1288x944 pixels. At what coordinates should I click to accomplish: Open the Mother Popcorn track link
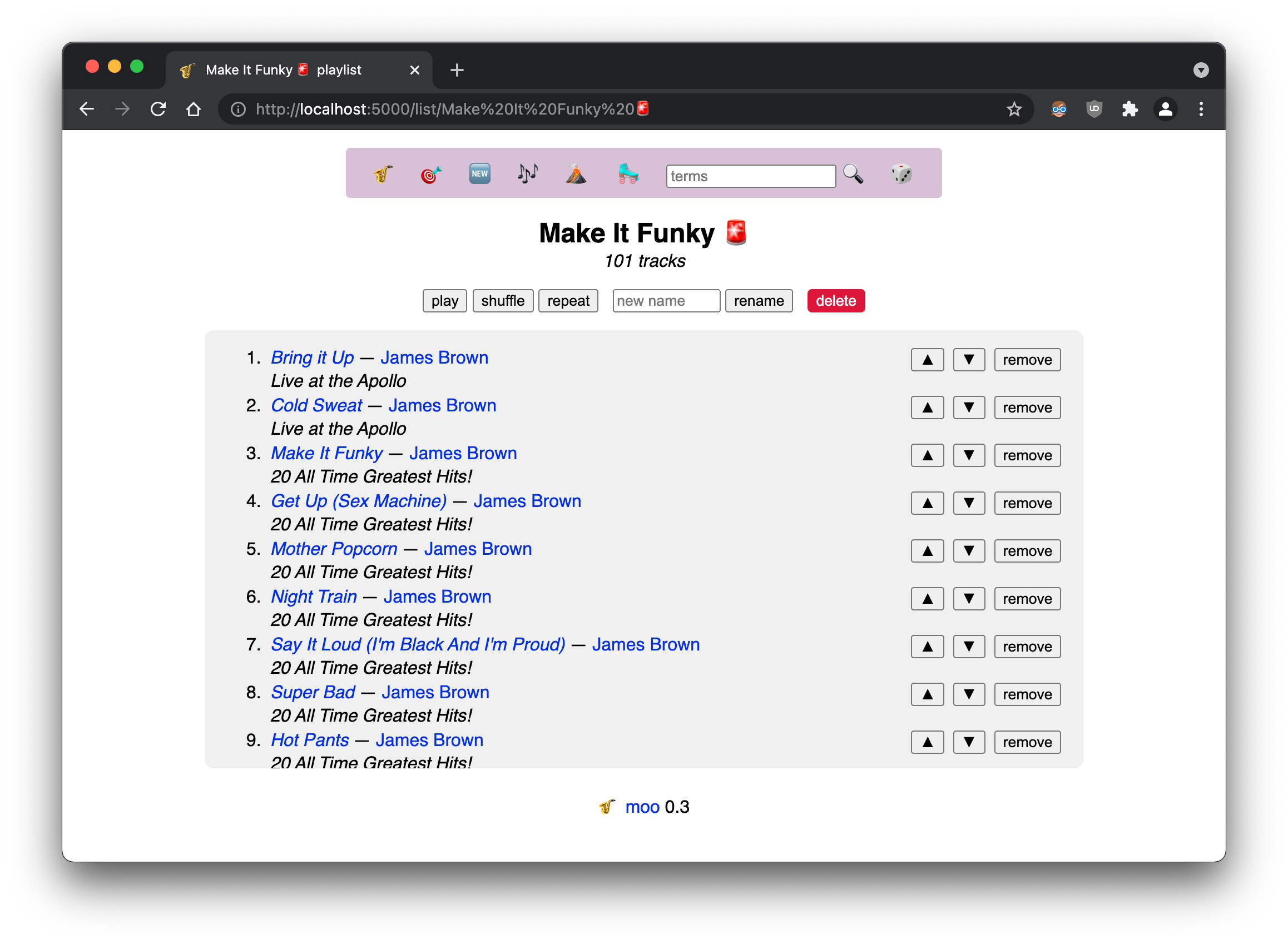coord(334,549)
